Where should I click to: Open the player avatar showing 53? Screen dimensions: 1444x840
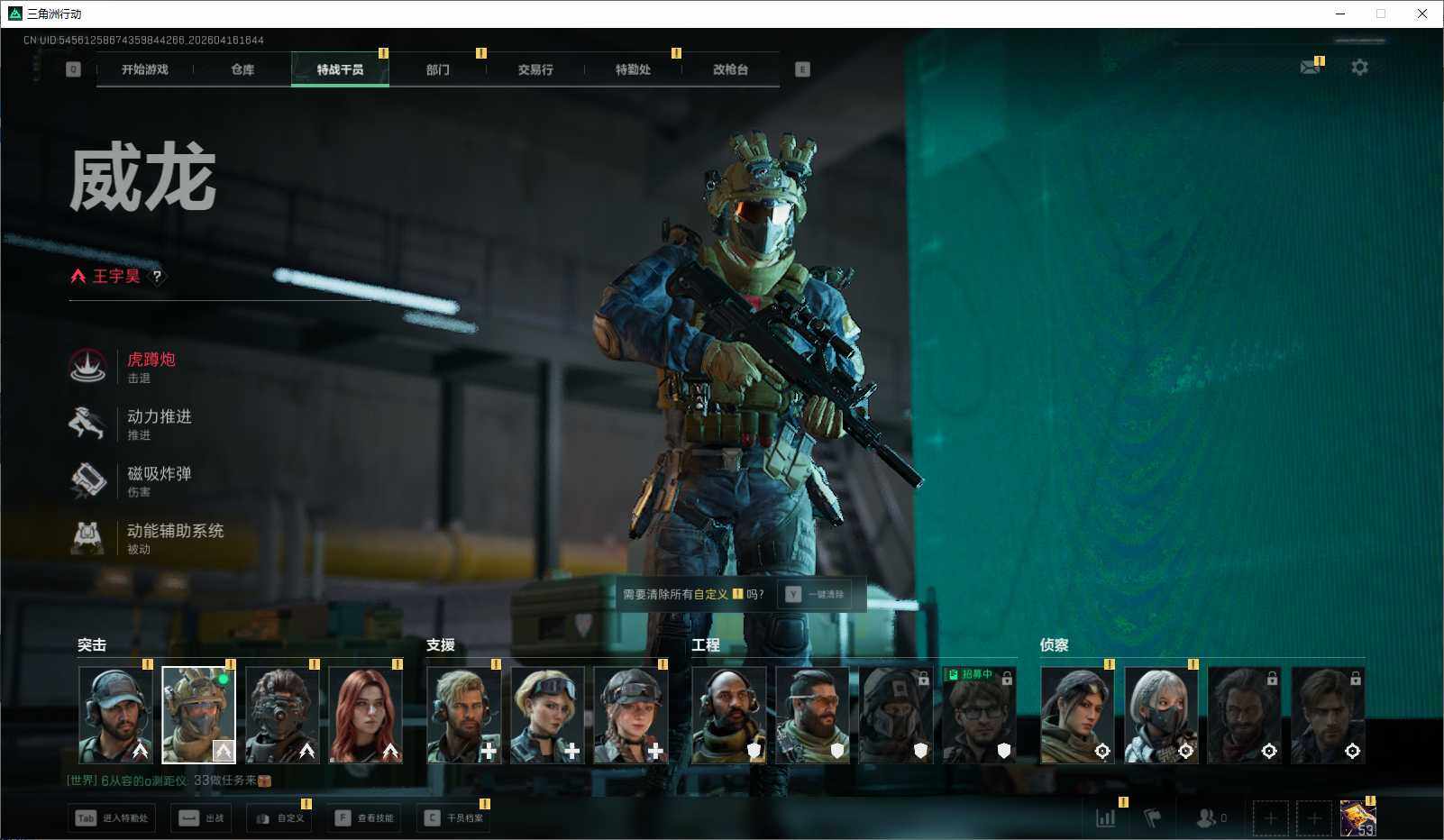pyautogui.click(x=1357, y=818)
